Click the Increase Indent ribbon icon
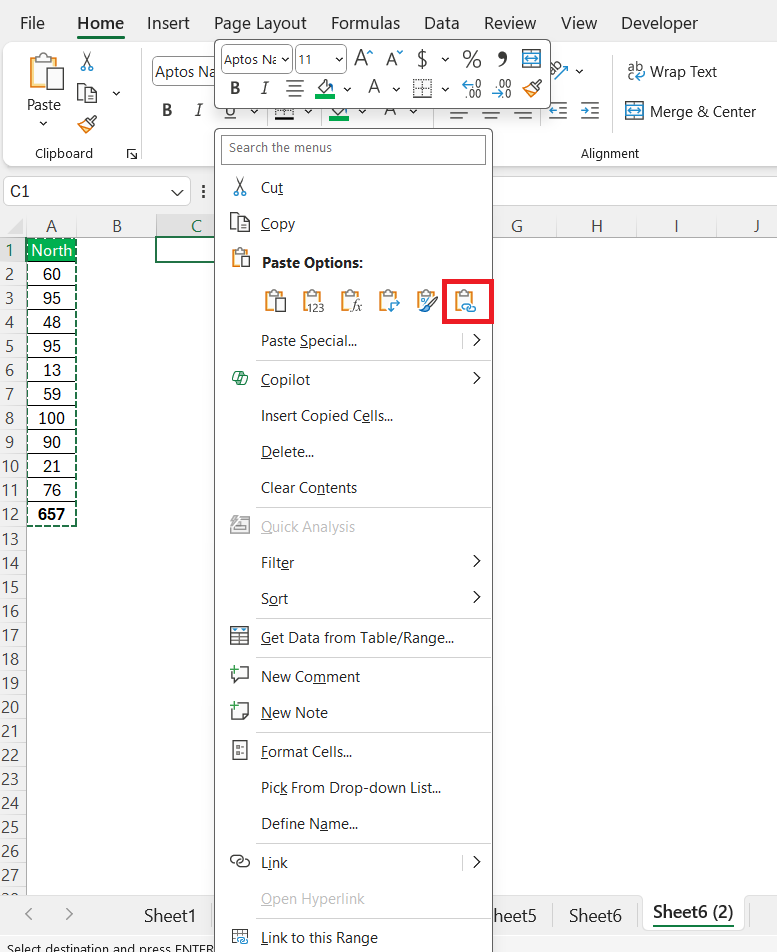 [589, 110]
